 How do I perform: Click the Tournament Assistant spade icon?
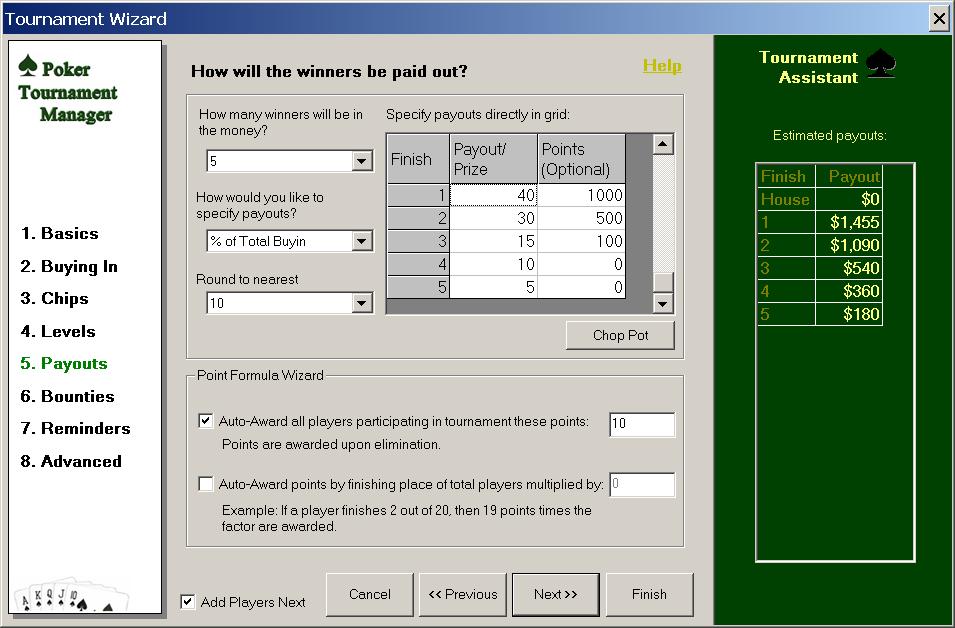[x=884, y=62]
